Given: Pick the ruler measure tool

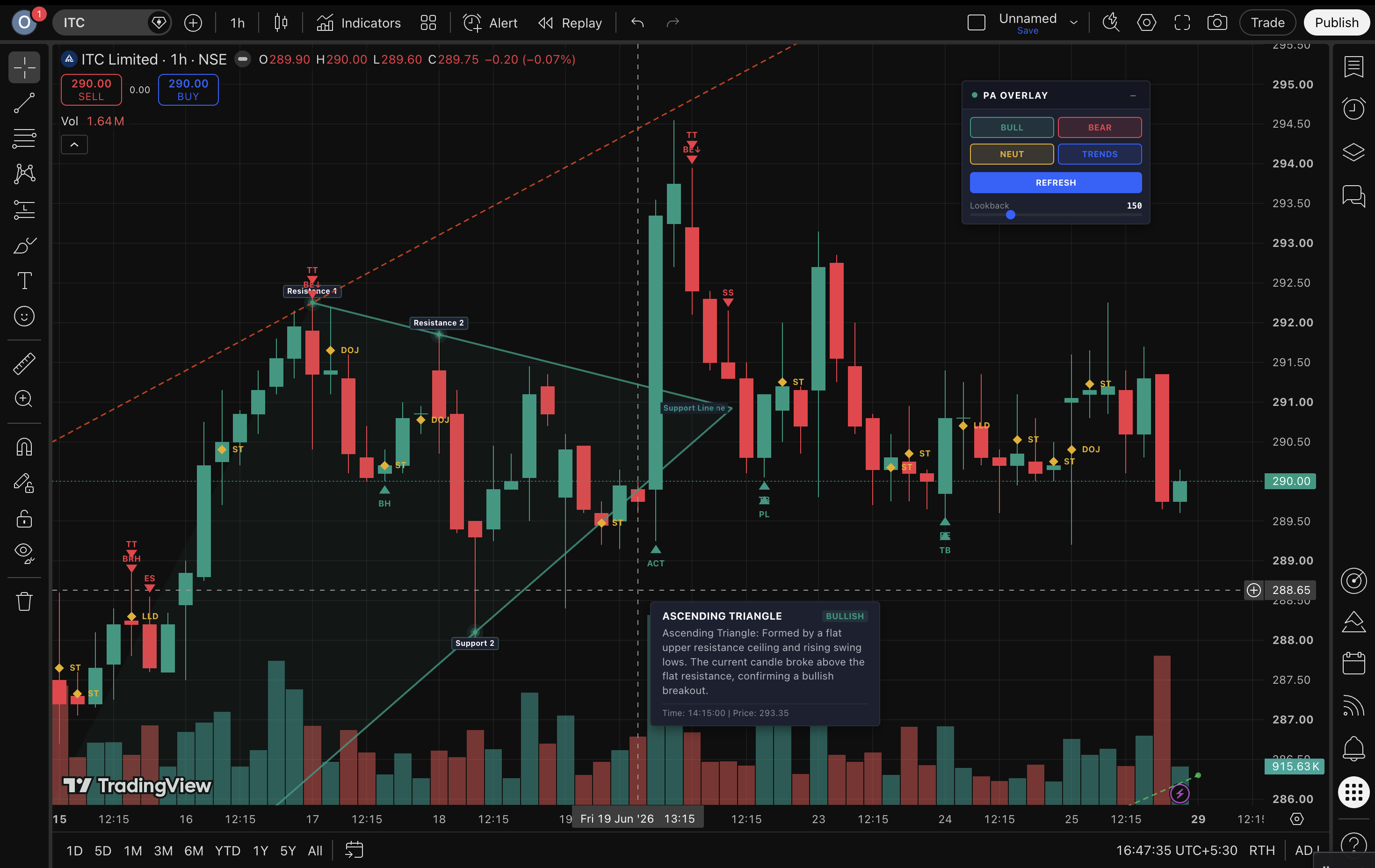Looking at the screenshot, I should [24, 363].
